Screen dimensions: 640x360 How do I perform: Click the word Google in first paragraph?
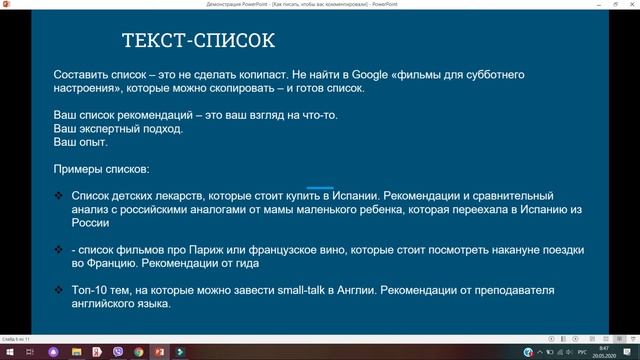coord(370,75)
